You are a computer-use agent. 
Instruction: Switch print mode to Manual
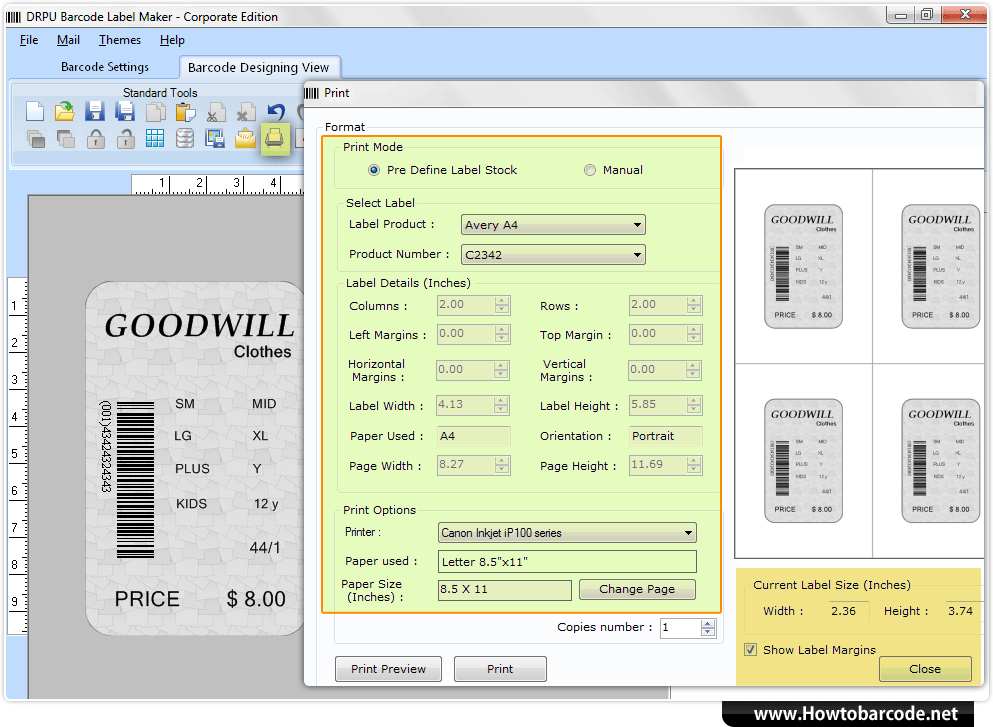590,170
